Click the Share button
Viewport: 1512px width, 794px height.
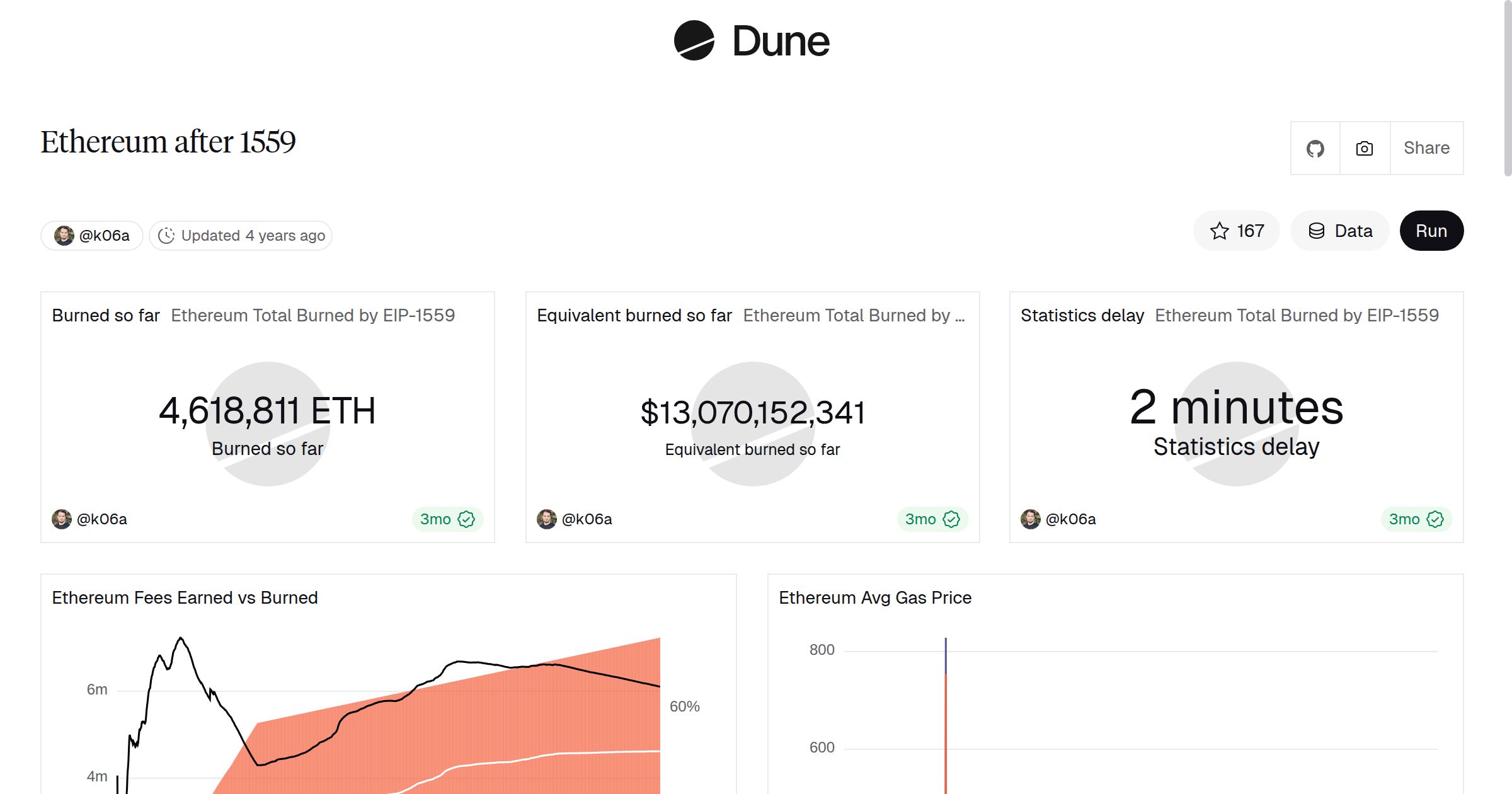(x=1426, y=147)
